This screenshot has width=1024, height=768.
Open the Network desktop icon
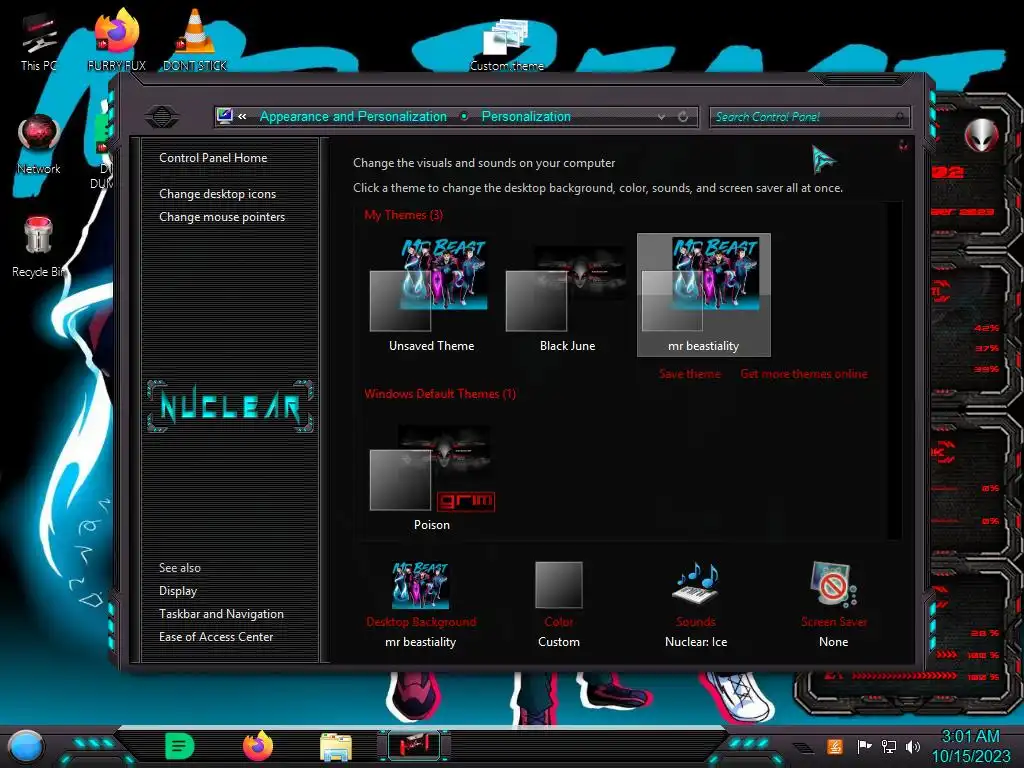tap(39, 145)
